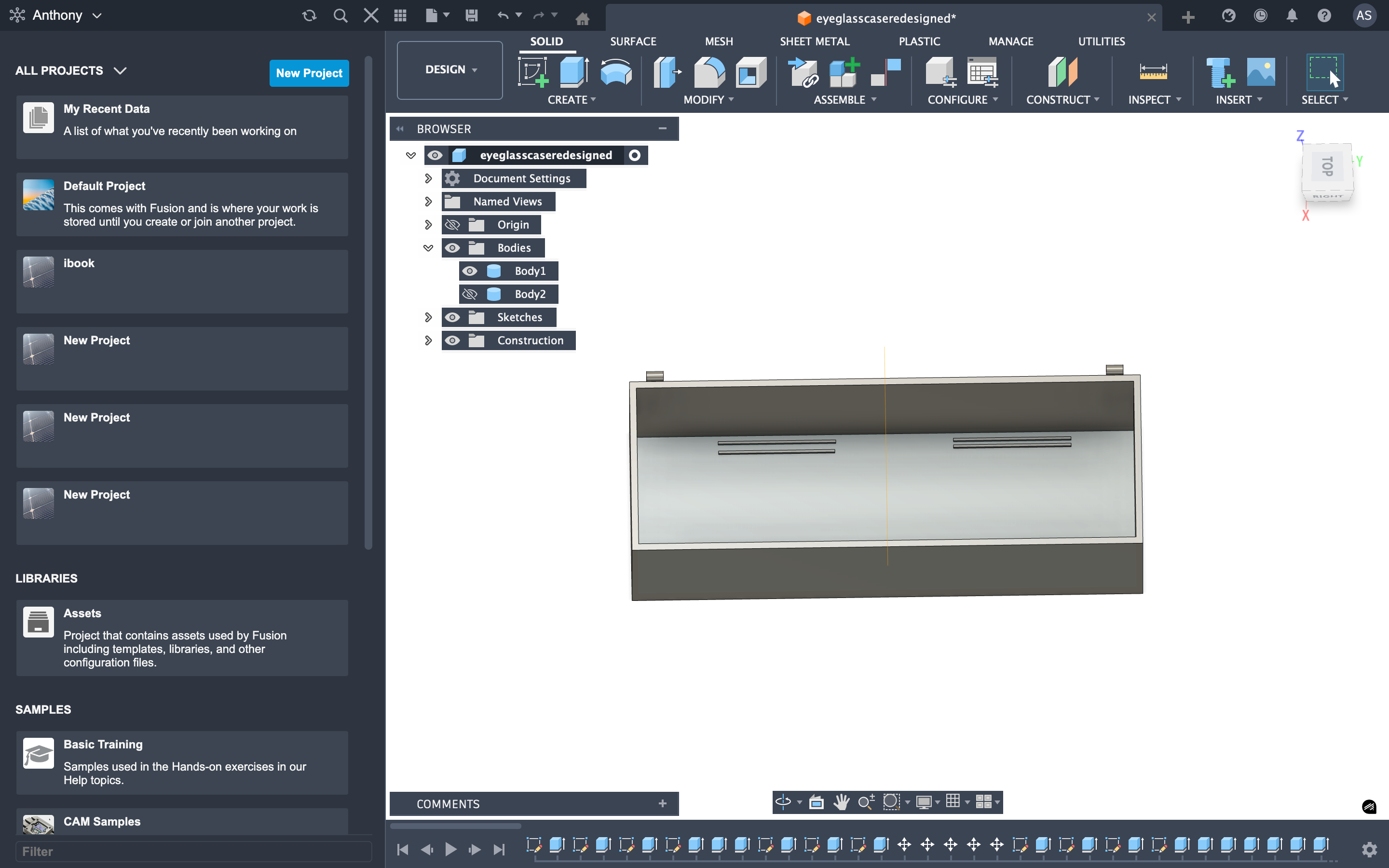Viewport: 1389px width, 868px height.
Task: Select the Create Sketch tool icon
Action: [x=532, y=72]
